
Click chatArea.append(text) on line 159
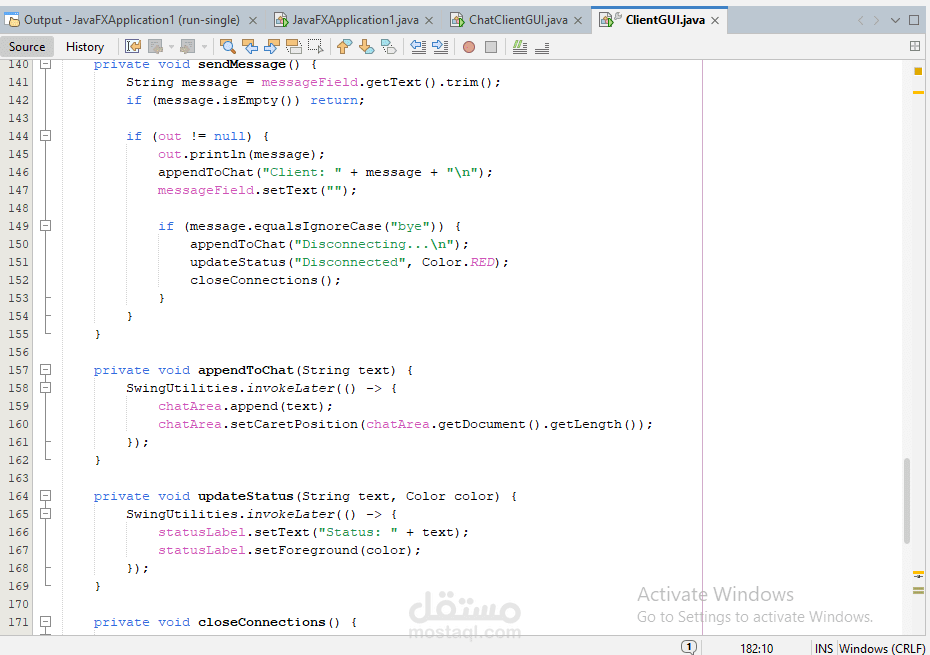[x=245, y=406]
